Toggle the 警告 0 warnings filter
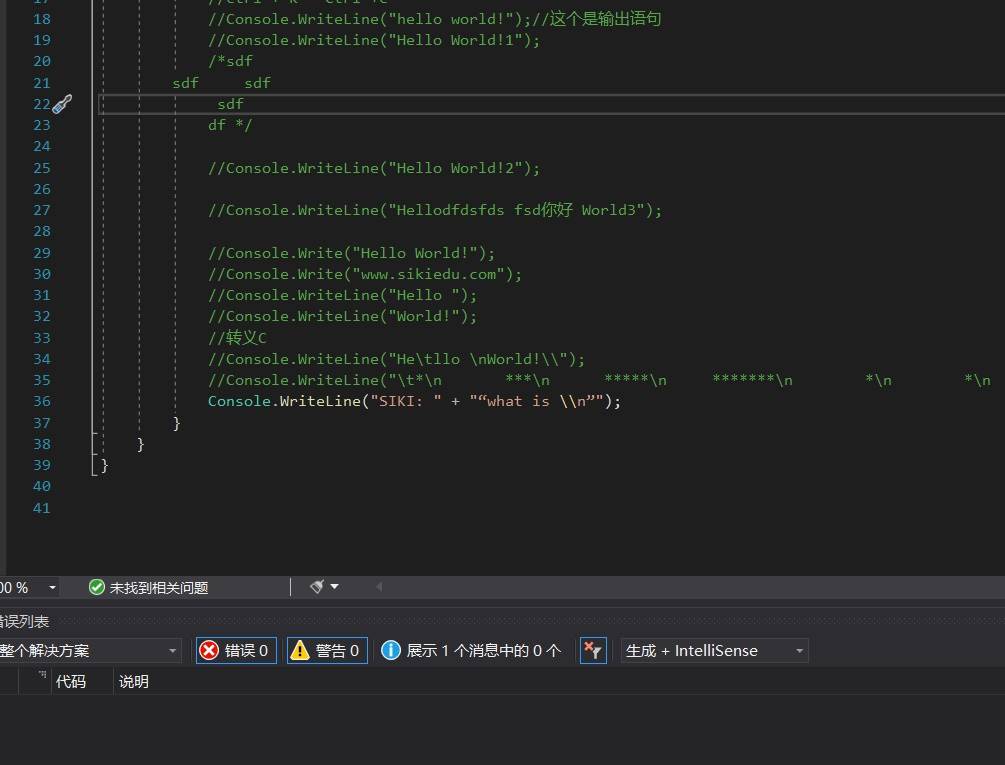The height and width of the screenshot is (765, 1005). (327, 651)
